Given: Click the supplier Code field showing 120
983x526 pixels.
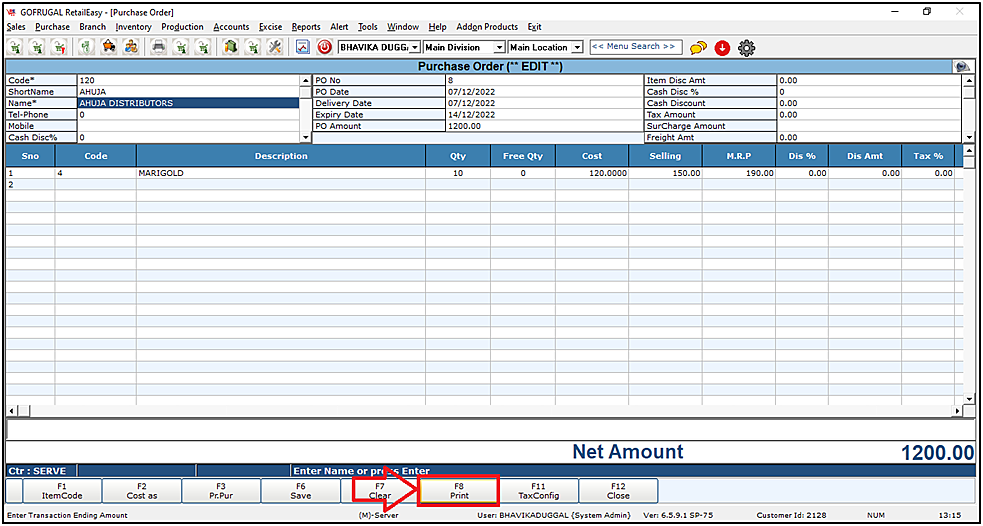Looking at the screenshot, I should click(x=188, y=80).
